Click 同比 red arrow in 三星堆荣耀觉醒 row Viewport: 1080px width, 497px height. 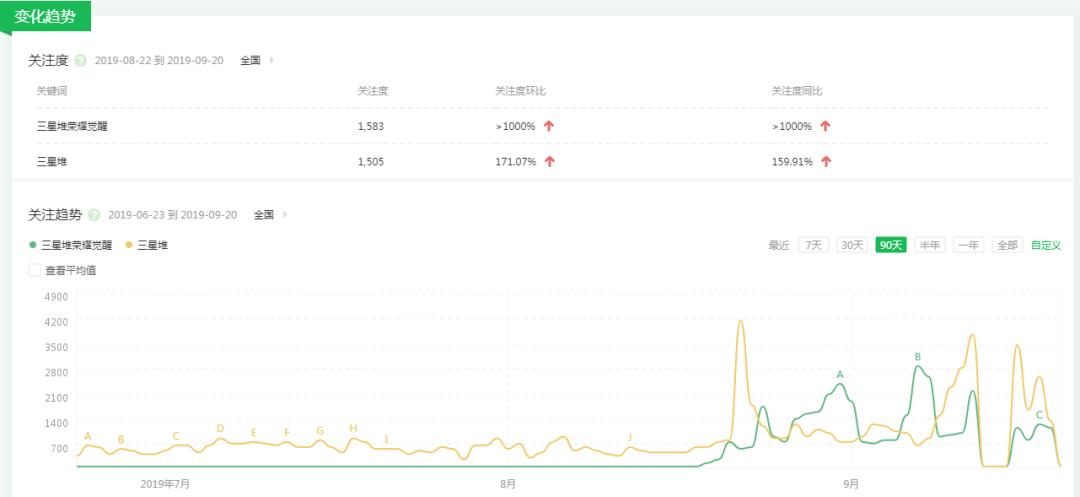(826, 126)
